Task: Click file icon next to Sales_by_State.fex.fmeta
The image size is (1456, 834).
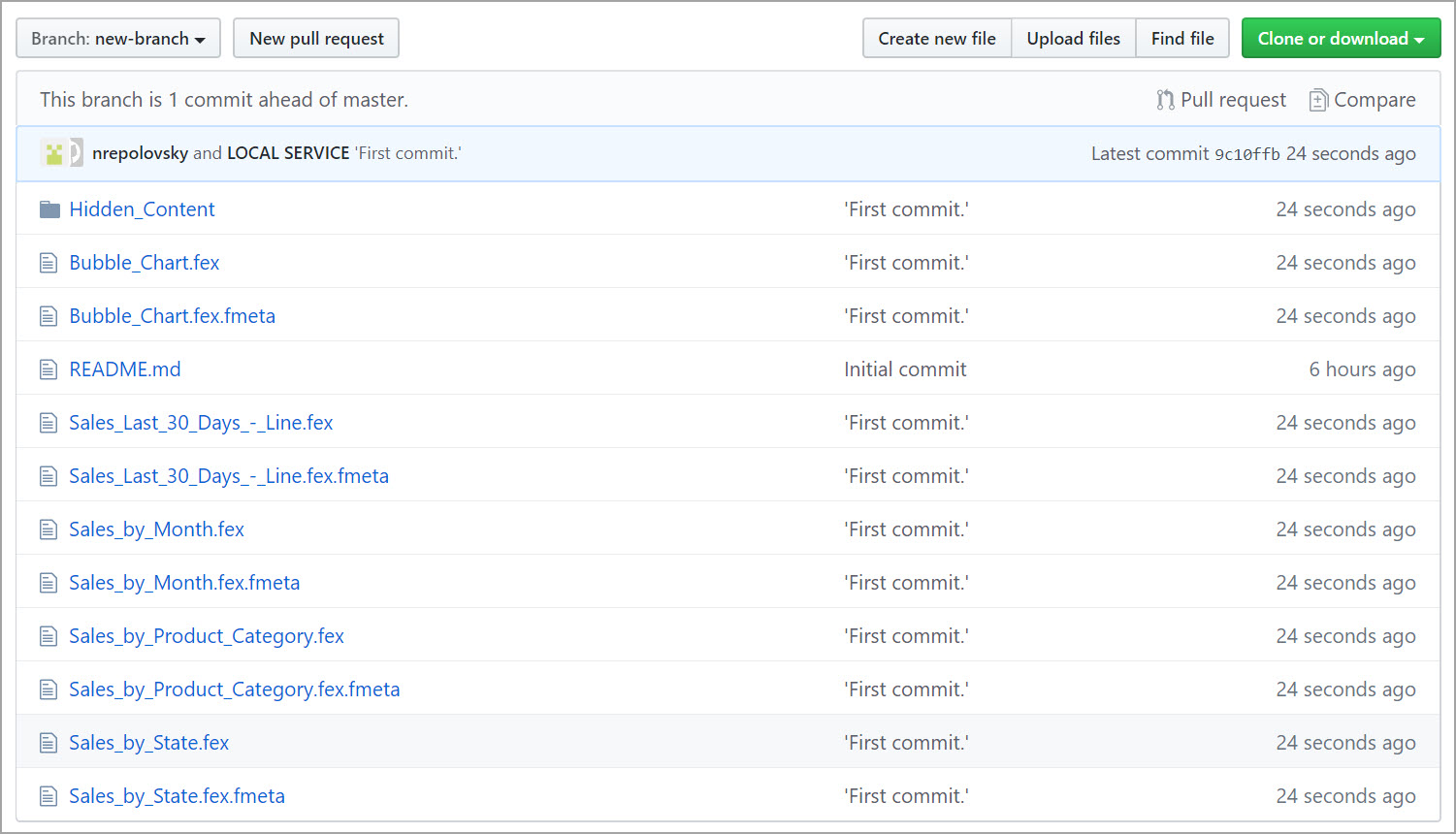Action: [49, 796]
